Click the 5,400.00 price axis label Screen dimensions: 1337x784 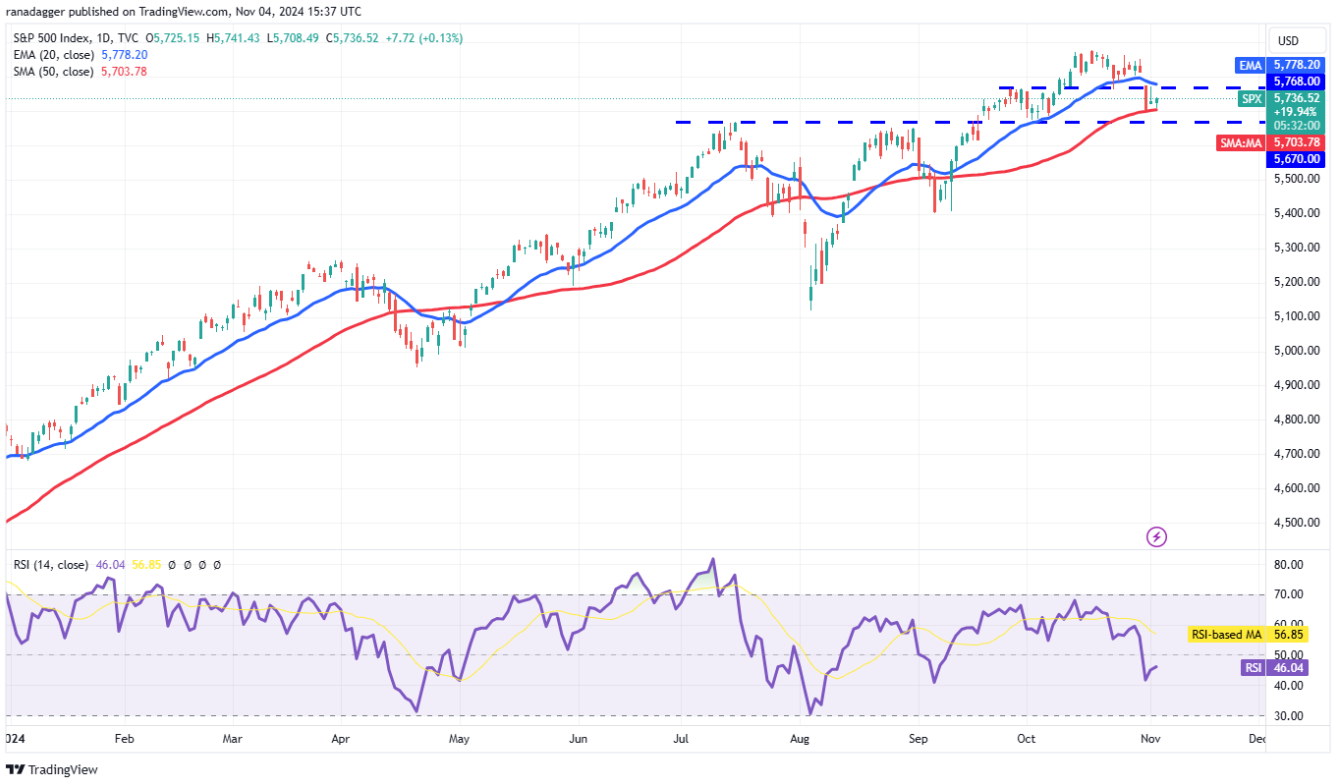[x=1297, y=213]
